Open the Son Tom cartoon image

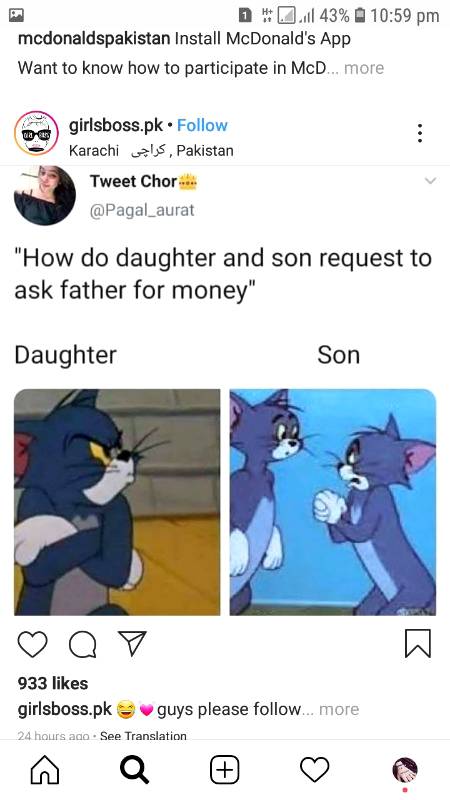coord(333,502)
